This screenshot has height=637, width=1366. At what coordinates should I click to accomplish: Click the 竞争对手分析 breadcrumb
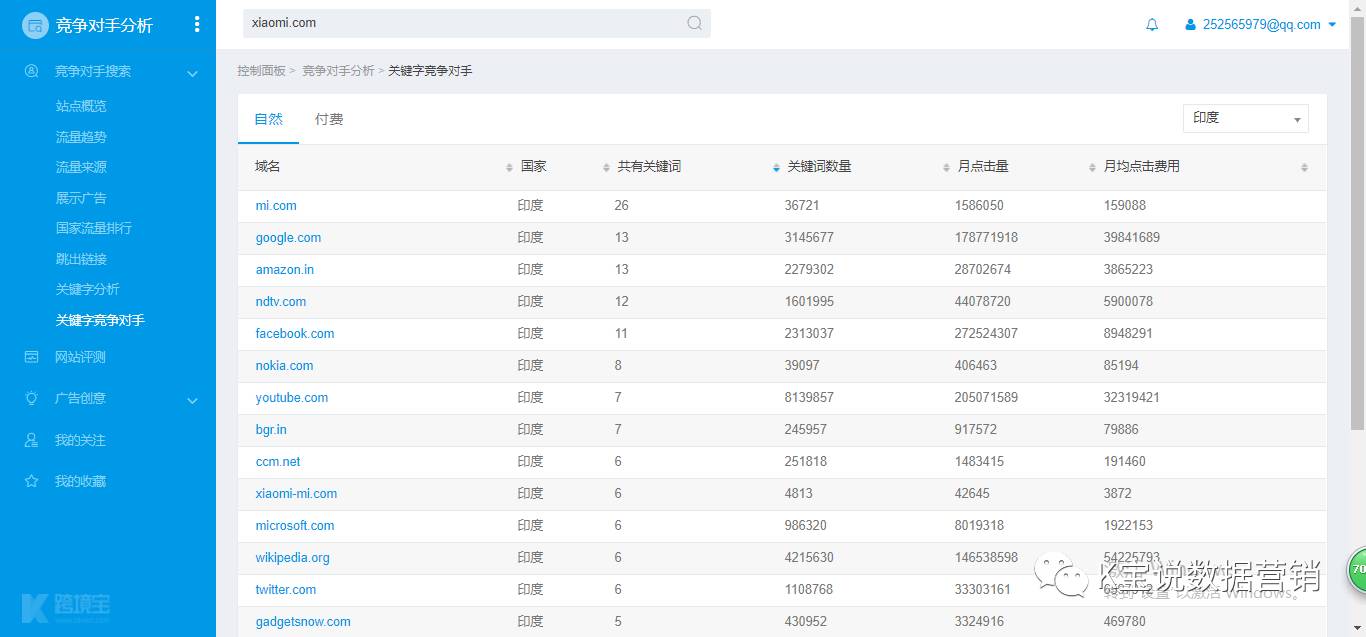(x=338, y=71)
